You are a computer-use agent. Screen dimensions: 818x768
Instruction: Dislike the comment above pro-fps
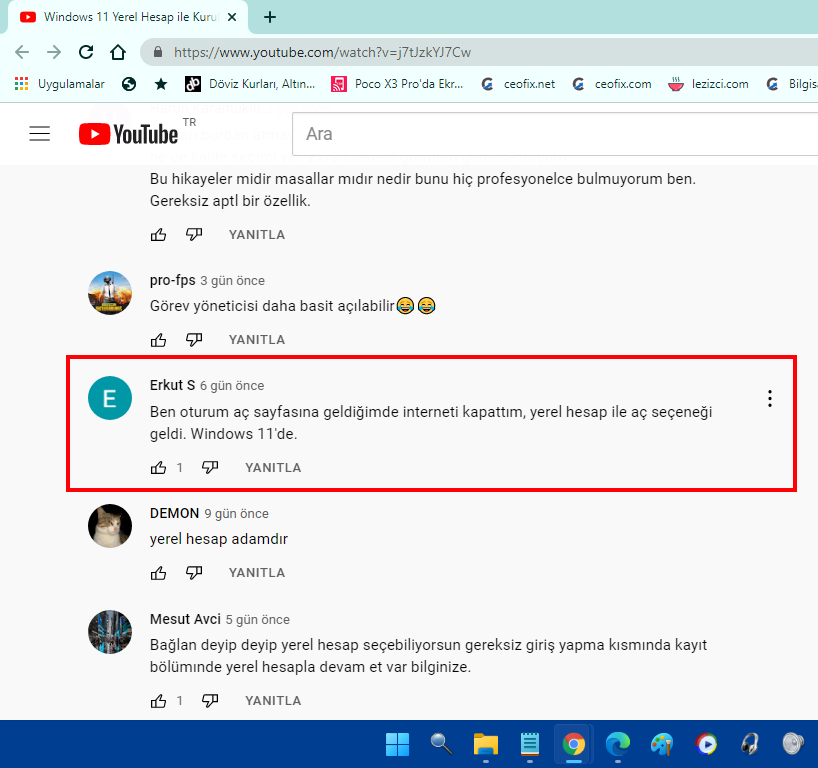194,235
